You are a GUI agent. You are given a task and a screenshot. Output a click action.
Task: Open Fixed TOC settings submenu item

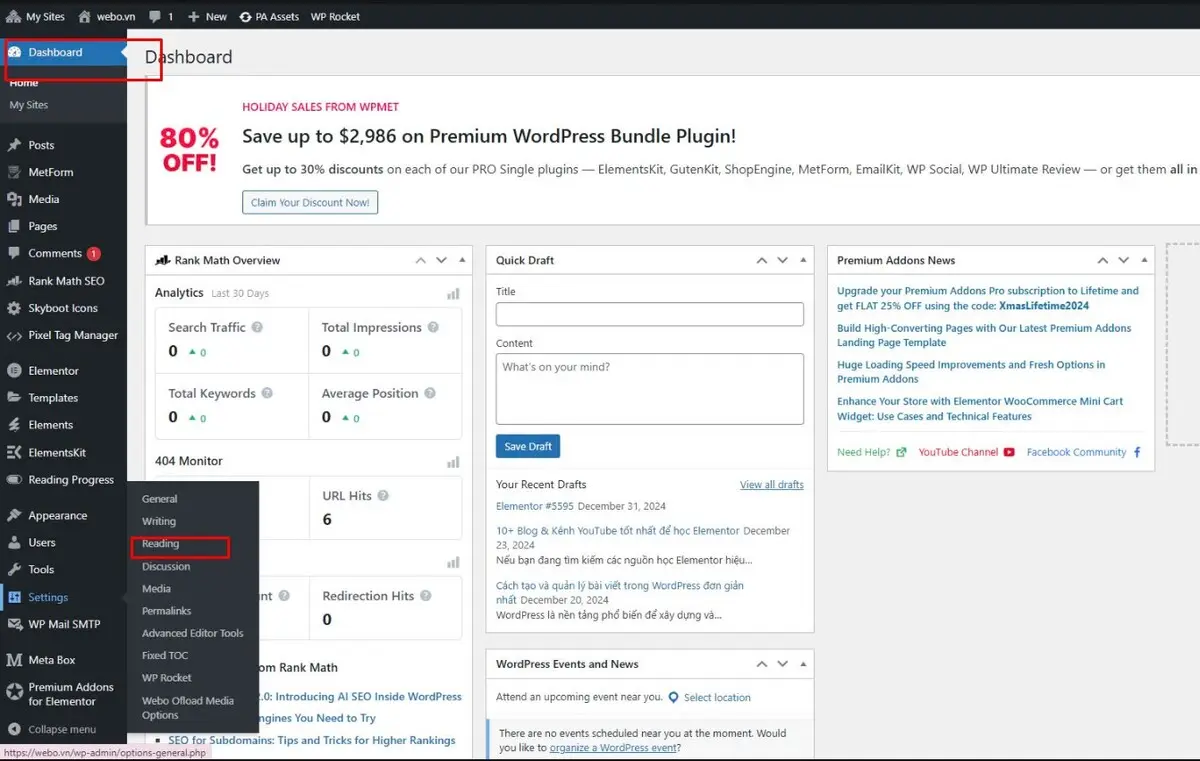pos(165,655)
